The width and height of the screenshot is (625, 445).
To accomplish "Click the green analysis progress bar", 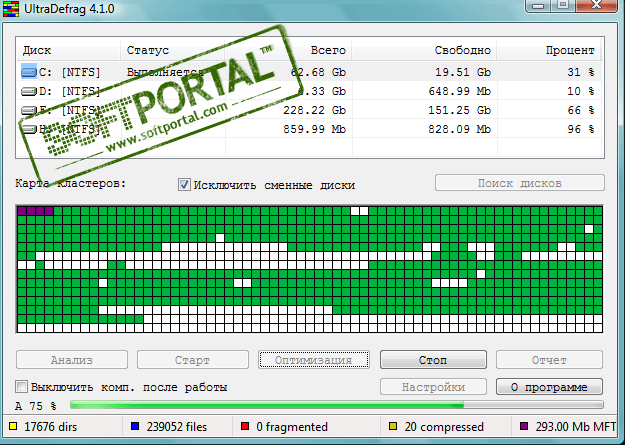I will tap(337, 405).
